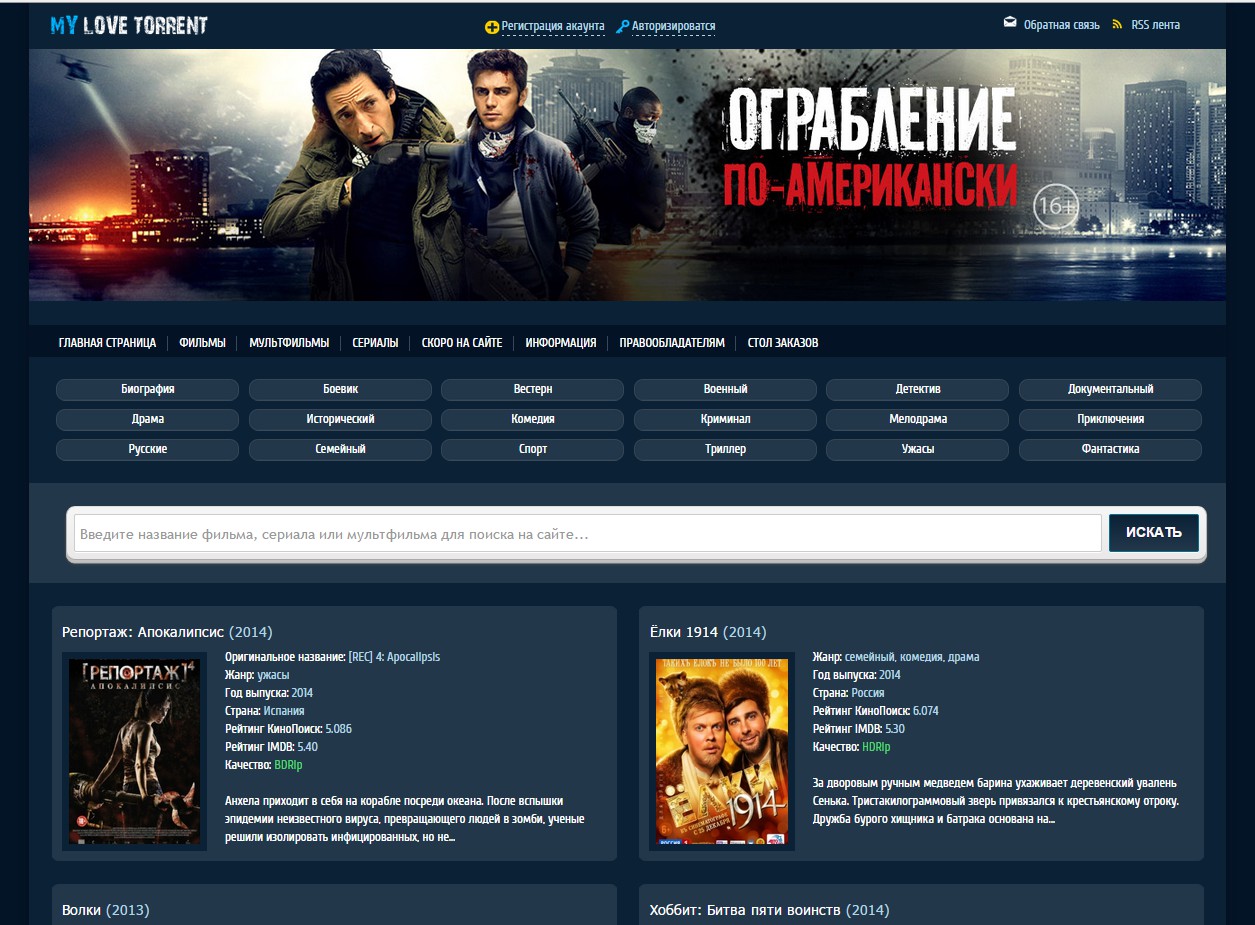This screenshot has width=1255, height=925.
Task: Open the Правообладателям menu item
Action: [x=672, y=343]
